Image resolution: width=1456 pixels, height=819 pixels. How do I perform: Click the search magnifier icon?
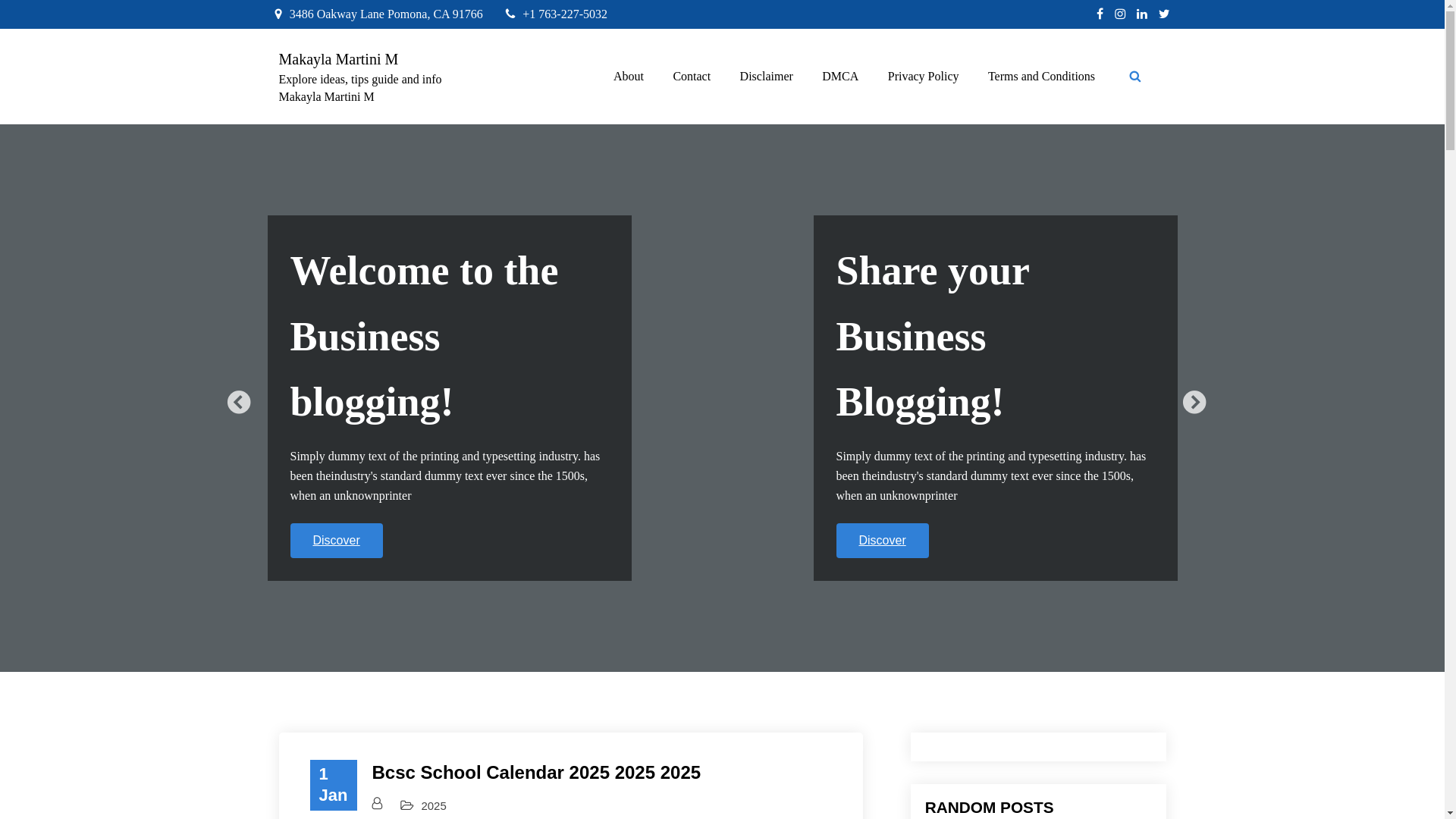[1135, 77]
